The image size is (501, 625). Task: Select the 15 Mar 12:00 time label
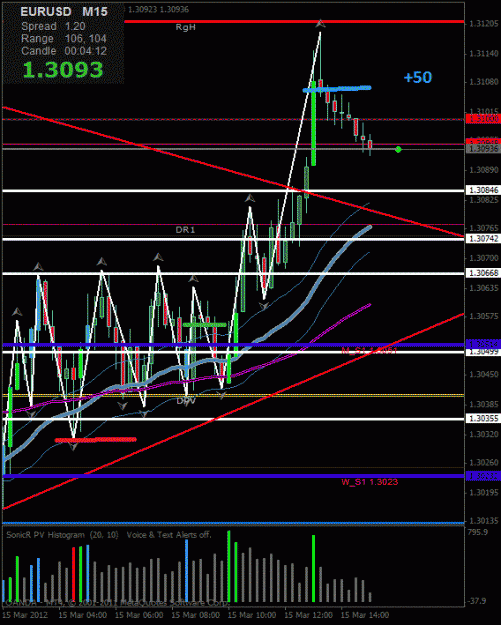click(308, 615)
